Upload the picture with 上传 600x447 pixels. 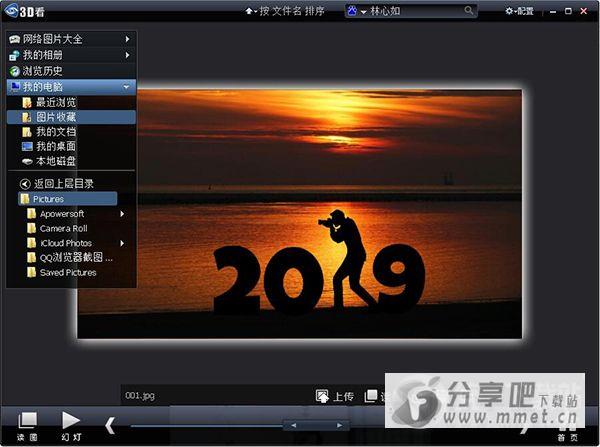[335, 396]
